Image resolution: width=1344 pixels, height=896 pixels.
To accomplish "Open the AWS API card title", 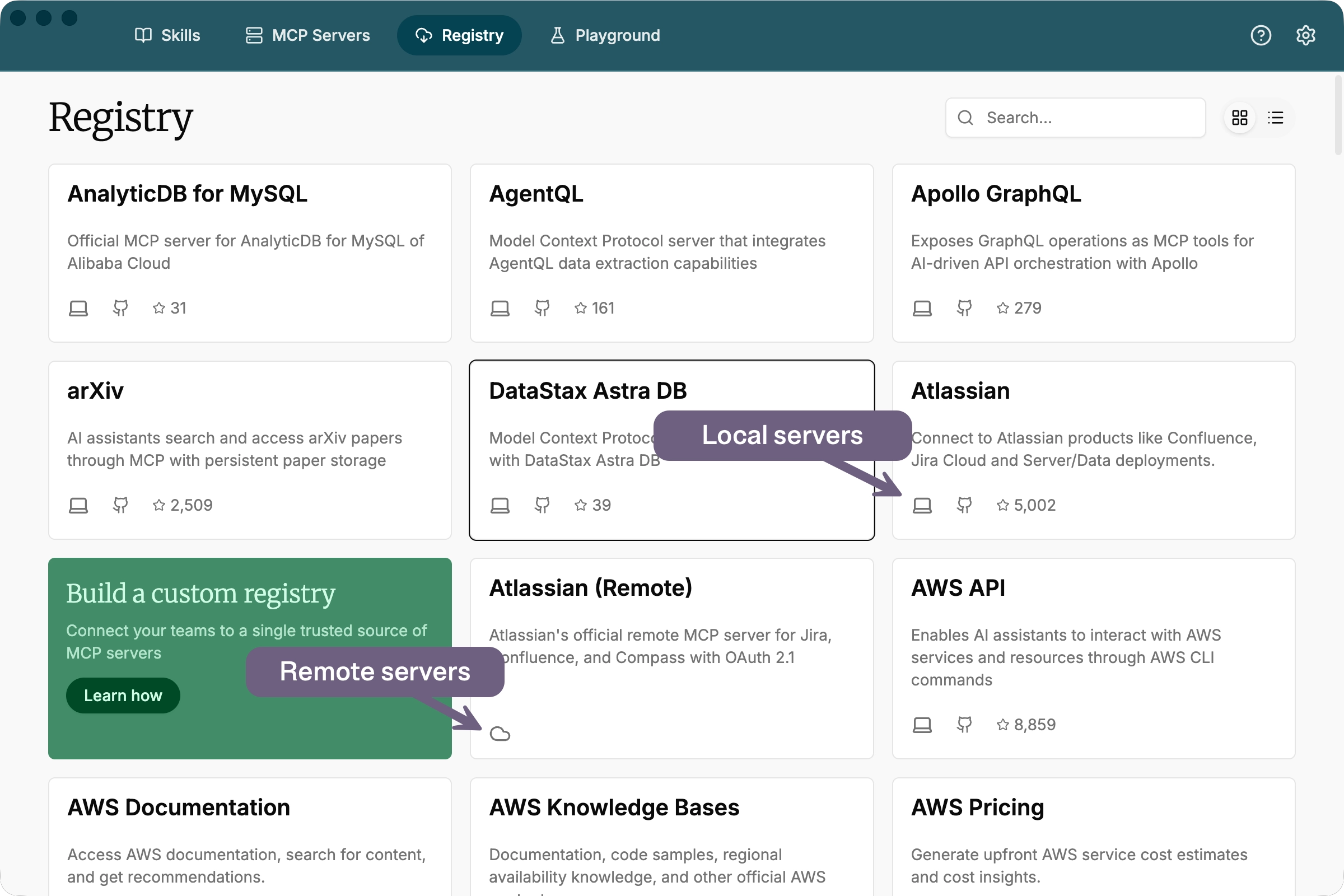I will click(958, 589).
